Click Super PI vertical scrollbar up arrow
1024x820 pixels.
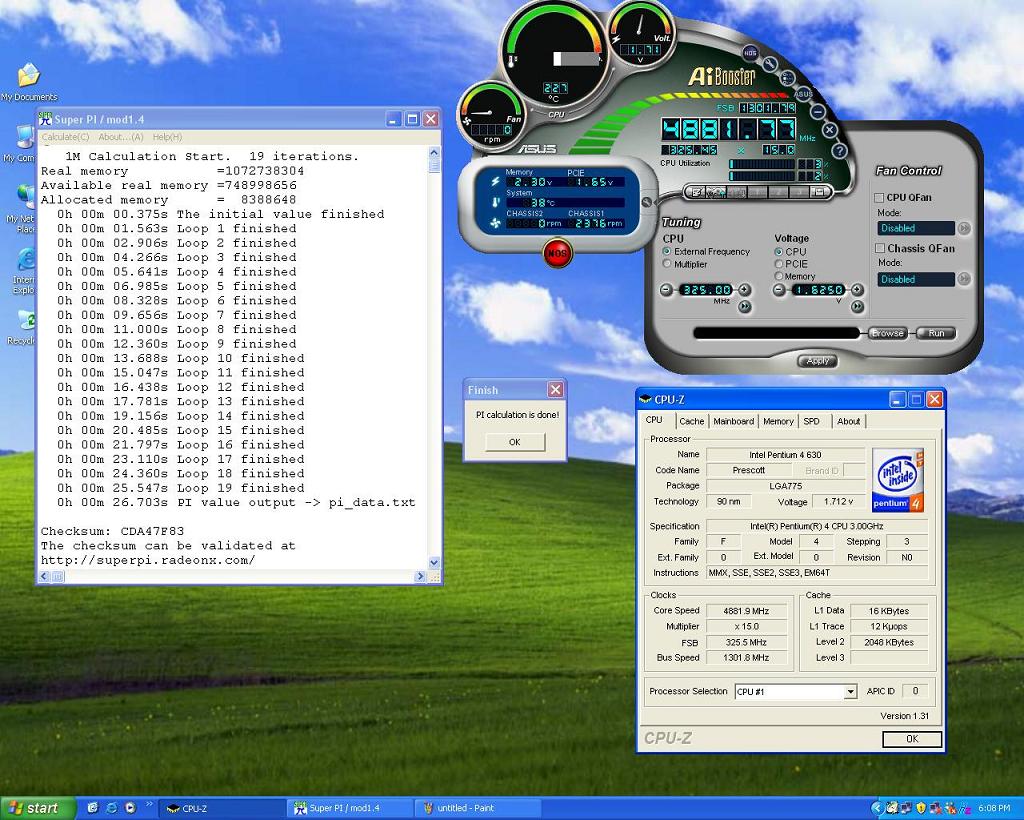pyautogui.click(x=434, y=152)
